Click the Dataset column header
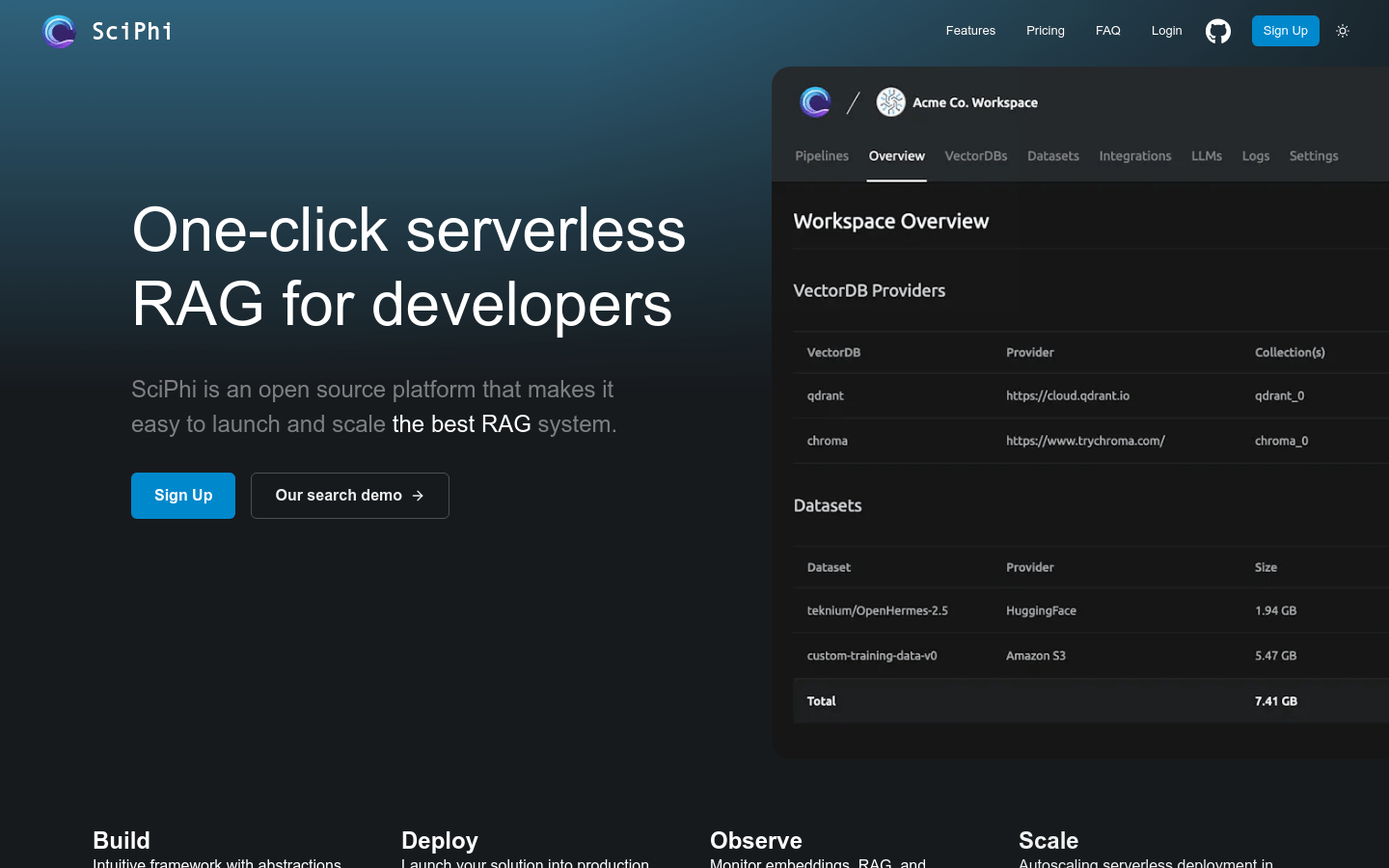 click(x=829, y=568)
